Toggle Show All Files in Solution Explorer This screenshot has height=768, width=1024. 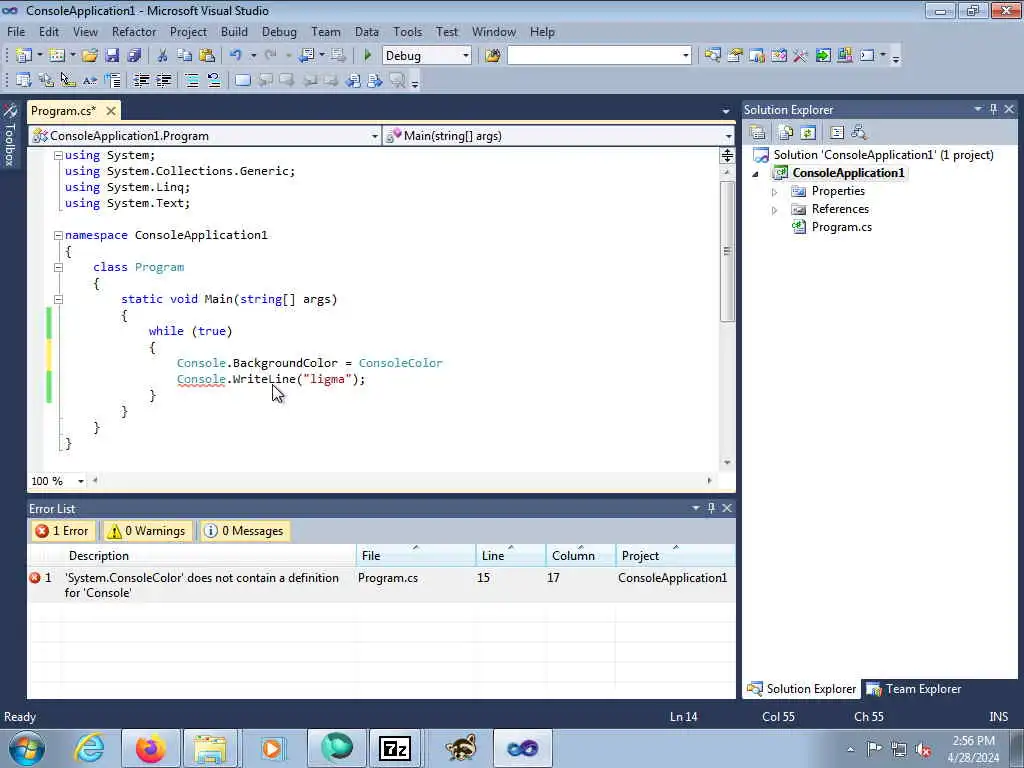(786, 133)
